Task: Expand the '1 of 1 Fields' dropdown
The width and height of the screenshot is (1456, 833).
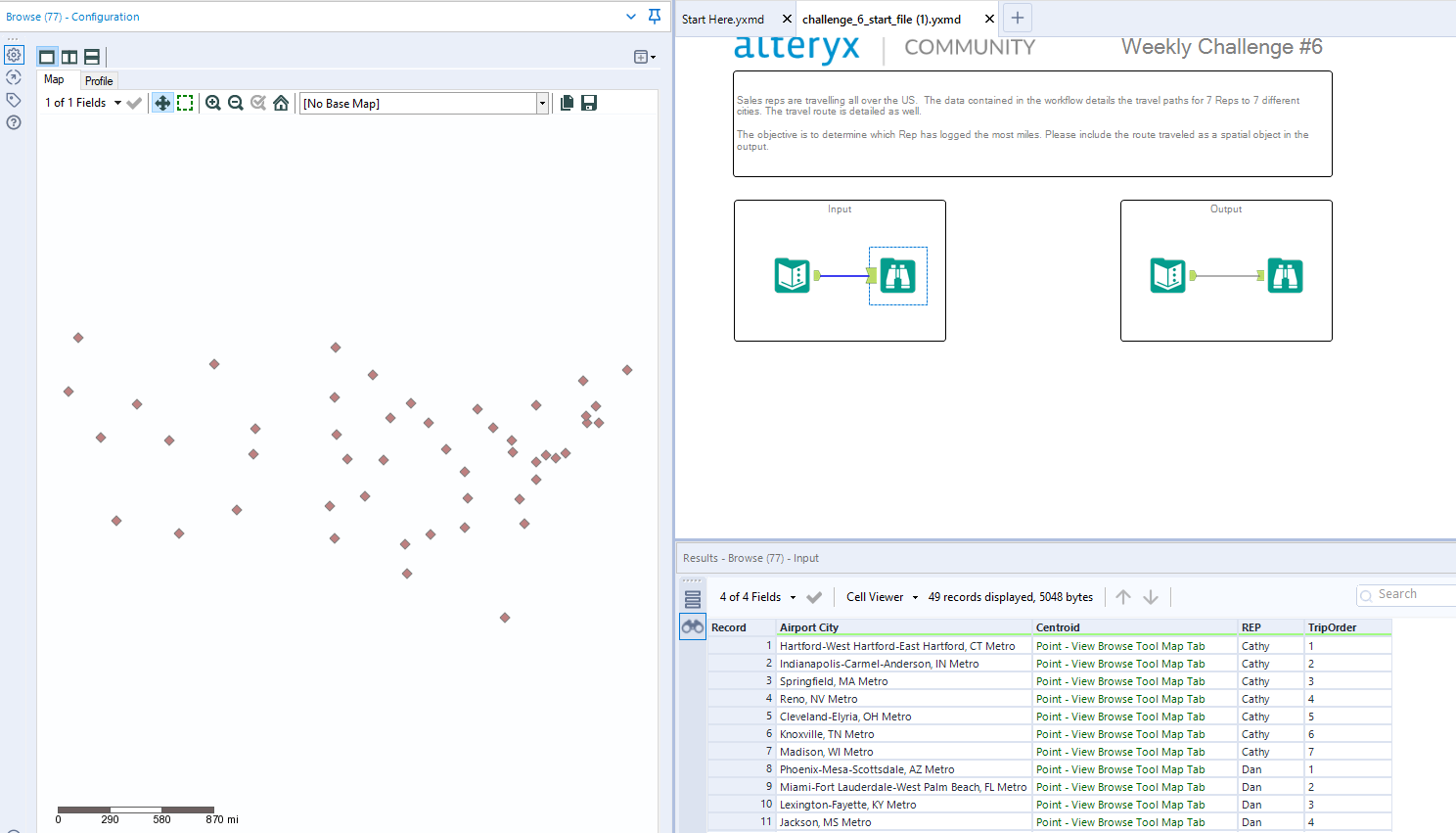Action: (117, 103)
